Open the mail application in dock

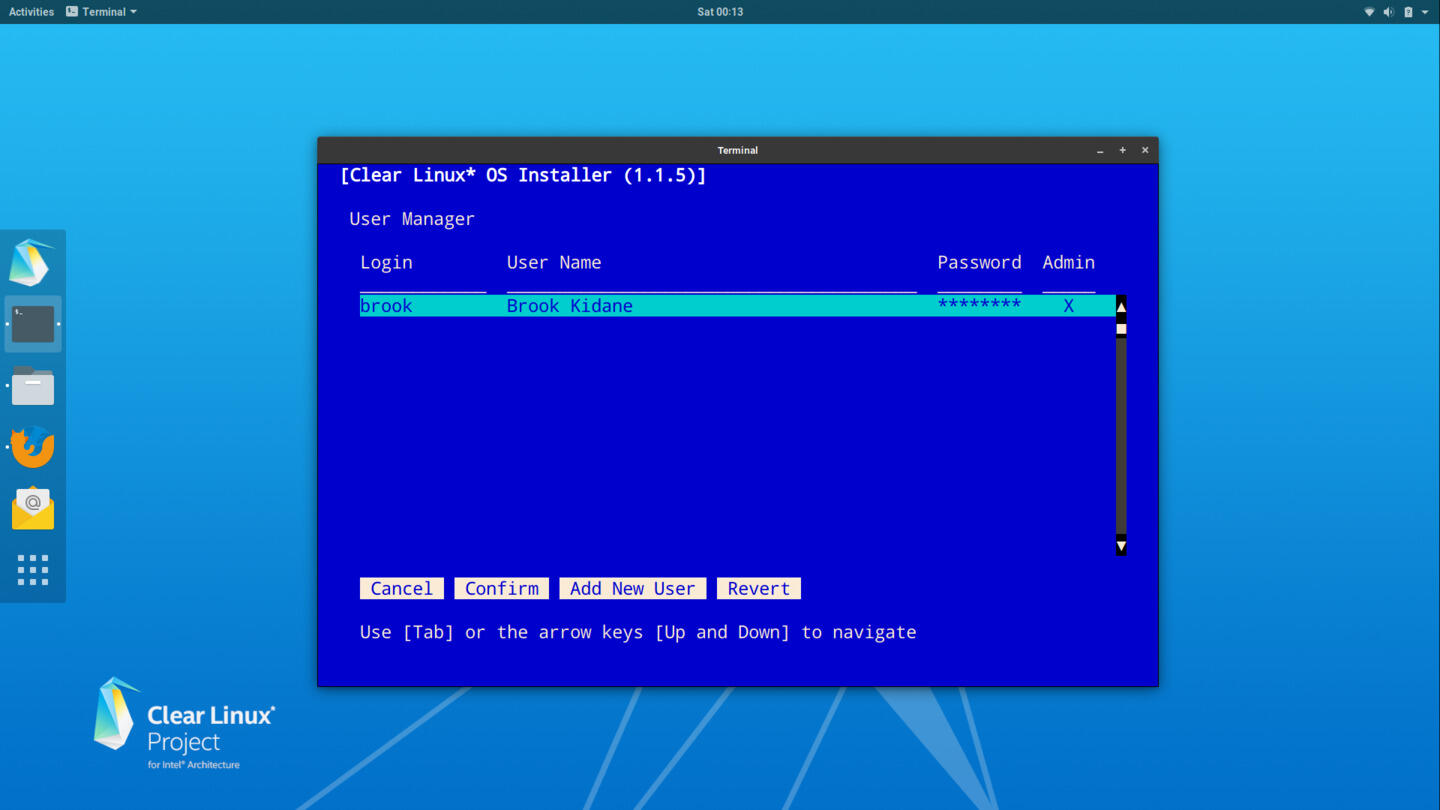[33, 508]
